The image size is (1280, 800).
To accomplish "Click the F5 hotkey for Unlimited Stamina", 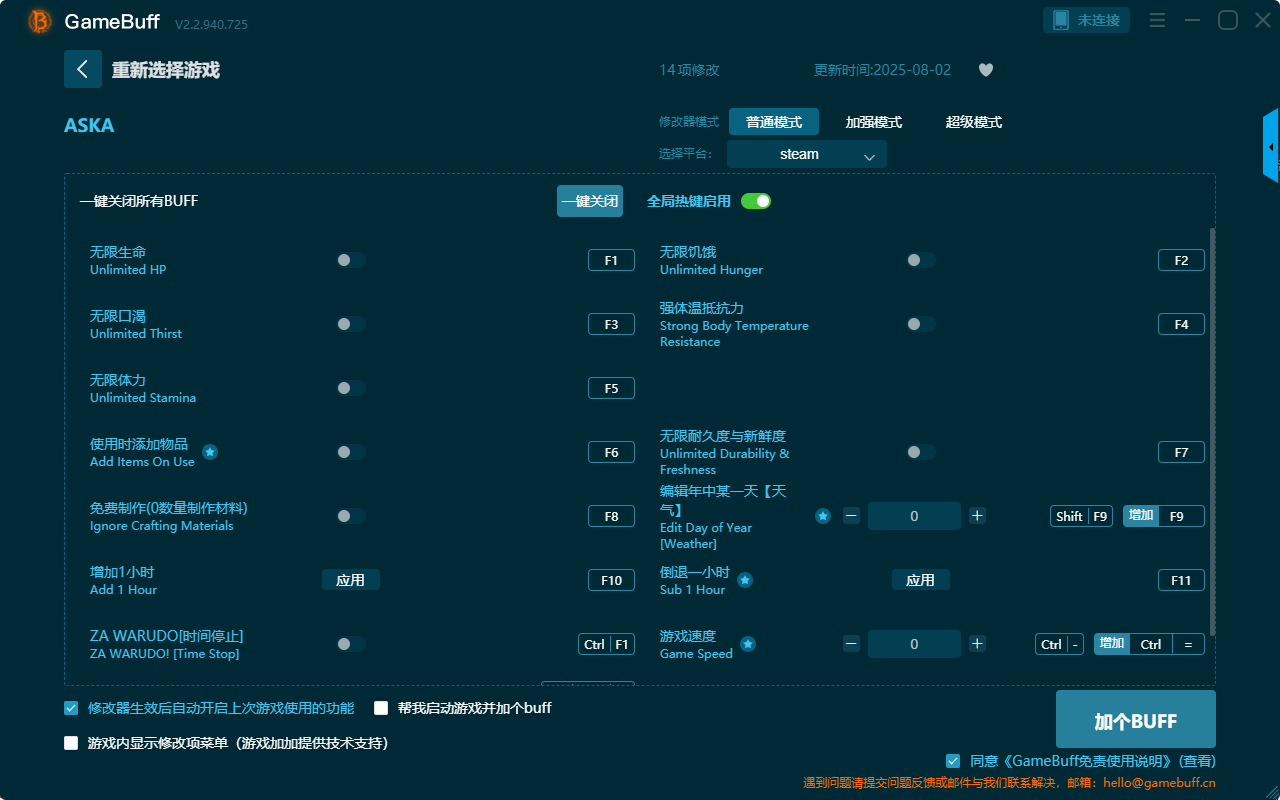I will 611,388.
